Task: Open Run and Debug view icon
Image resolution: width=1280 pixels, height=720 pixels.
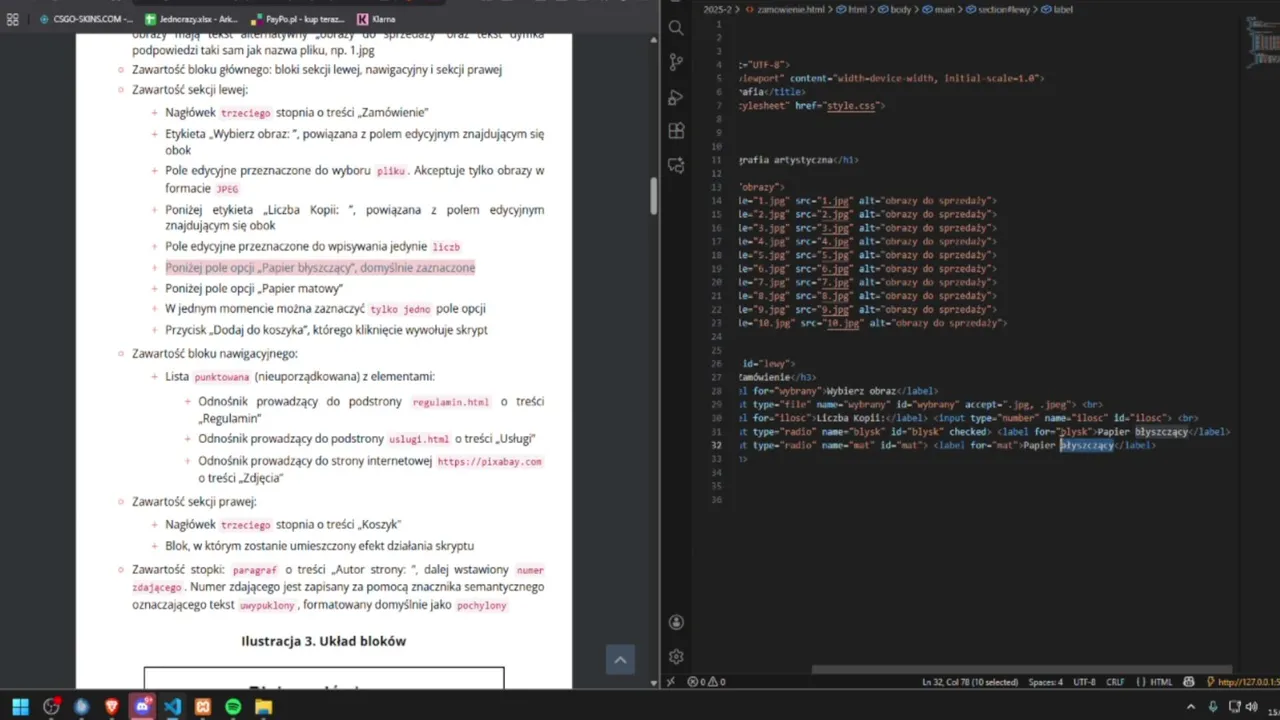Action: [676, 97]
